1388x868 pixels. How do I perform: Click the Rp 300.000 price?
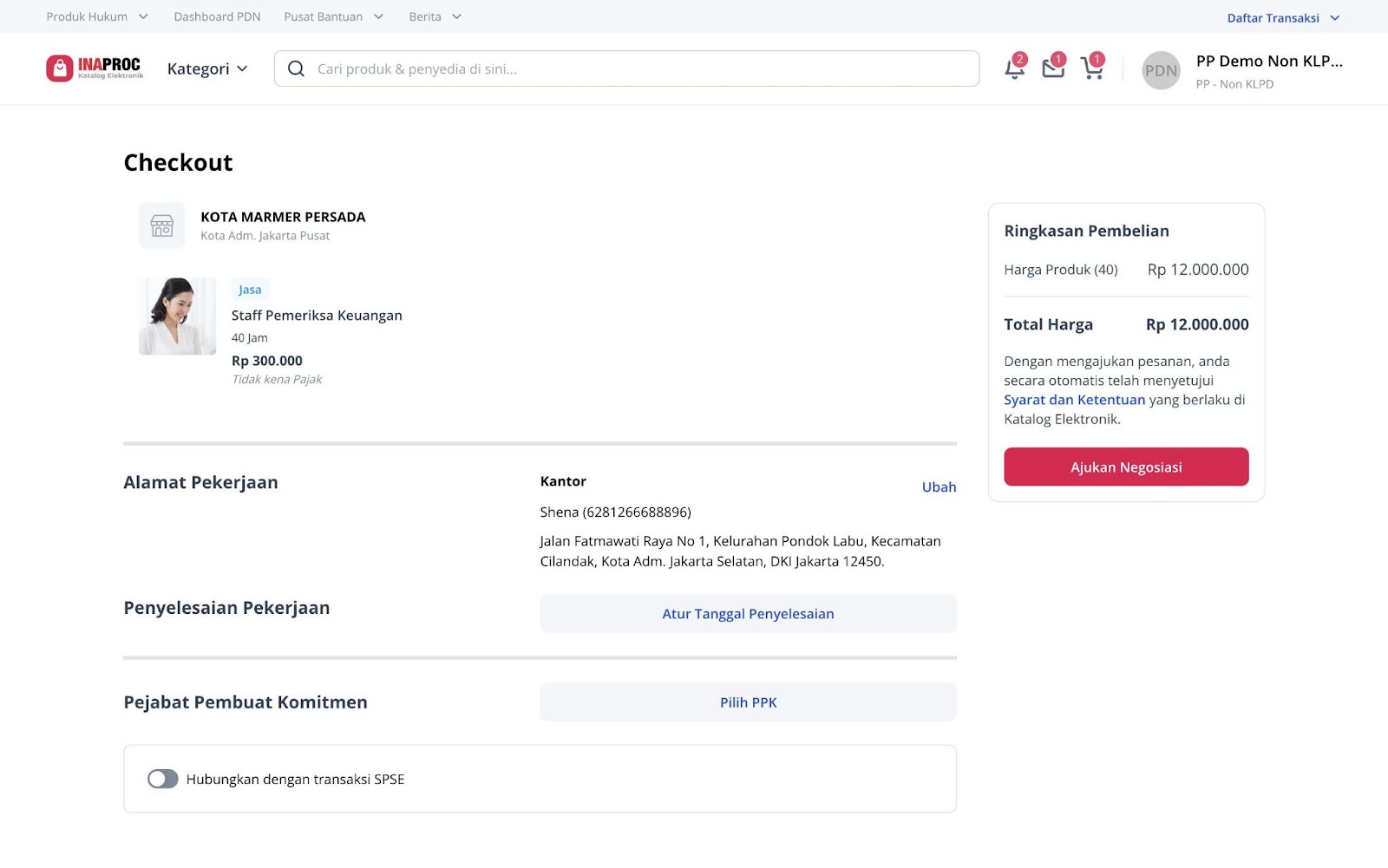coord(266,361)
